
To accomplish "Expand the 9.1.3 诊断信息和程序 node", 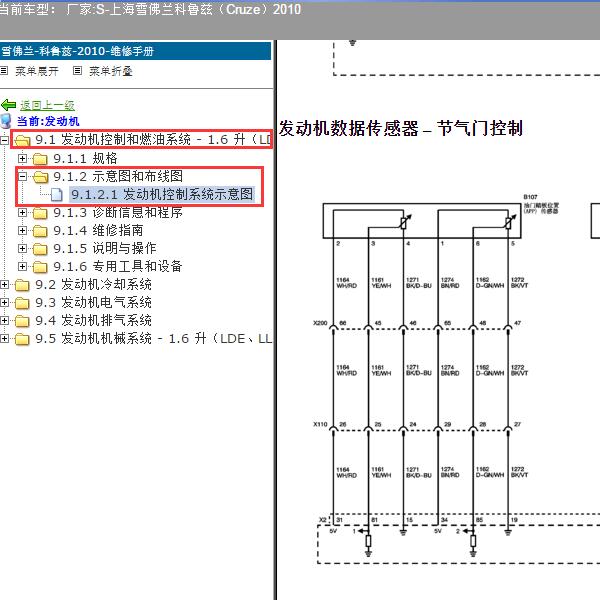I will 23,213.
